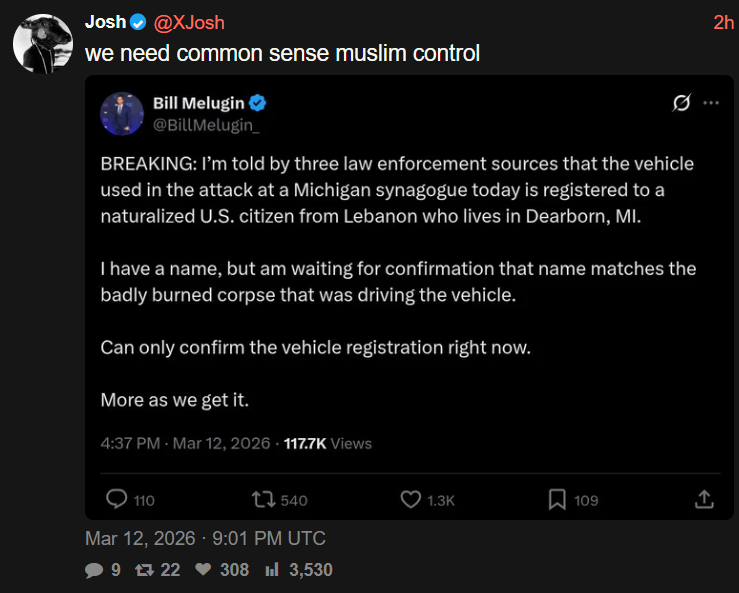Click the share upload icon
739x593 pixels.
pos(704,499)
